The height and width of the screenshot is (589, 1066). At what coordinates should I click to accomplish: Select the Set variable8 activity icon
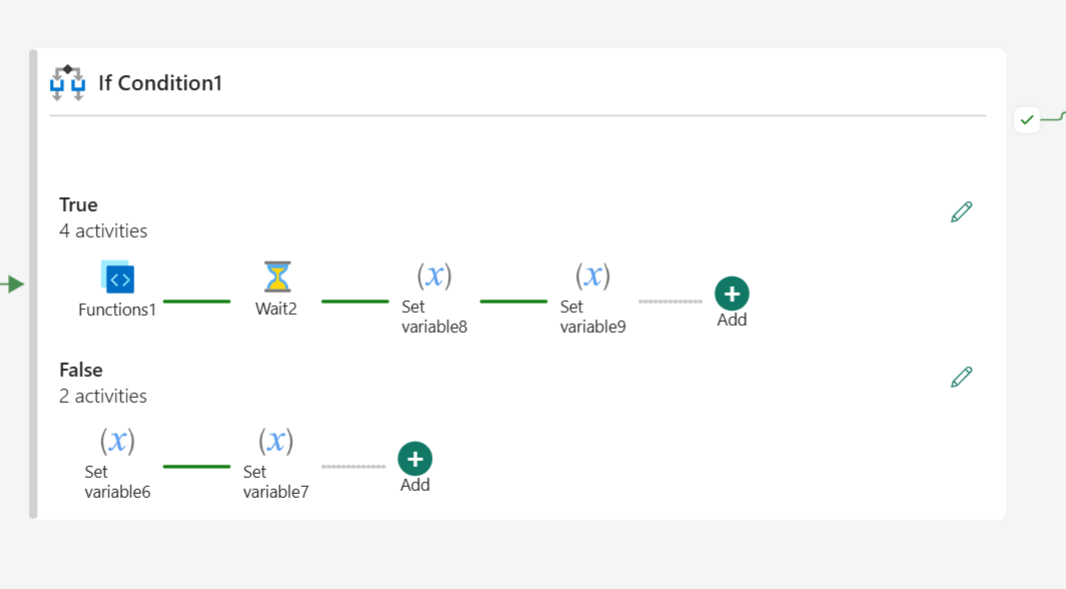tap(434, 275)
